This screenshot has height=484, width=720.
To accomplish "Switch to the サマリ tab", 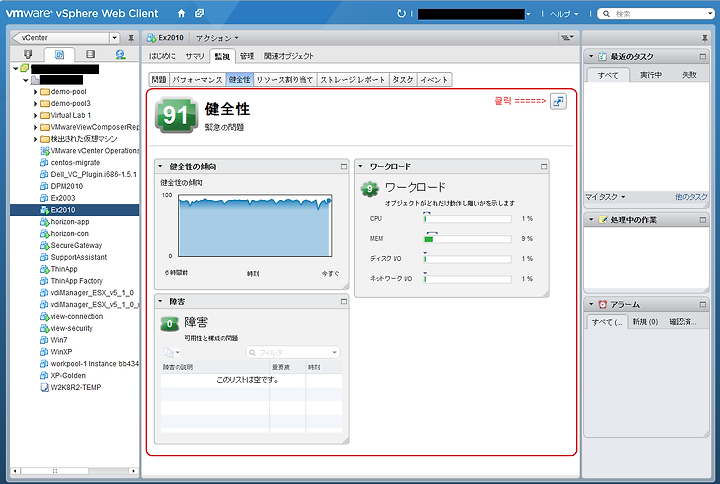I will [195, 56].
